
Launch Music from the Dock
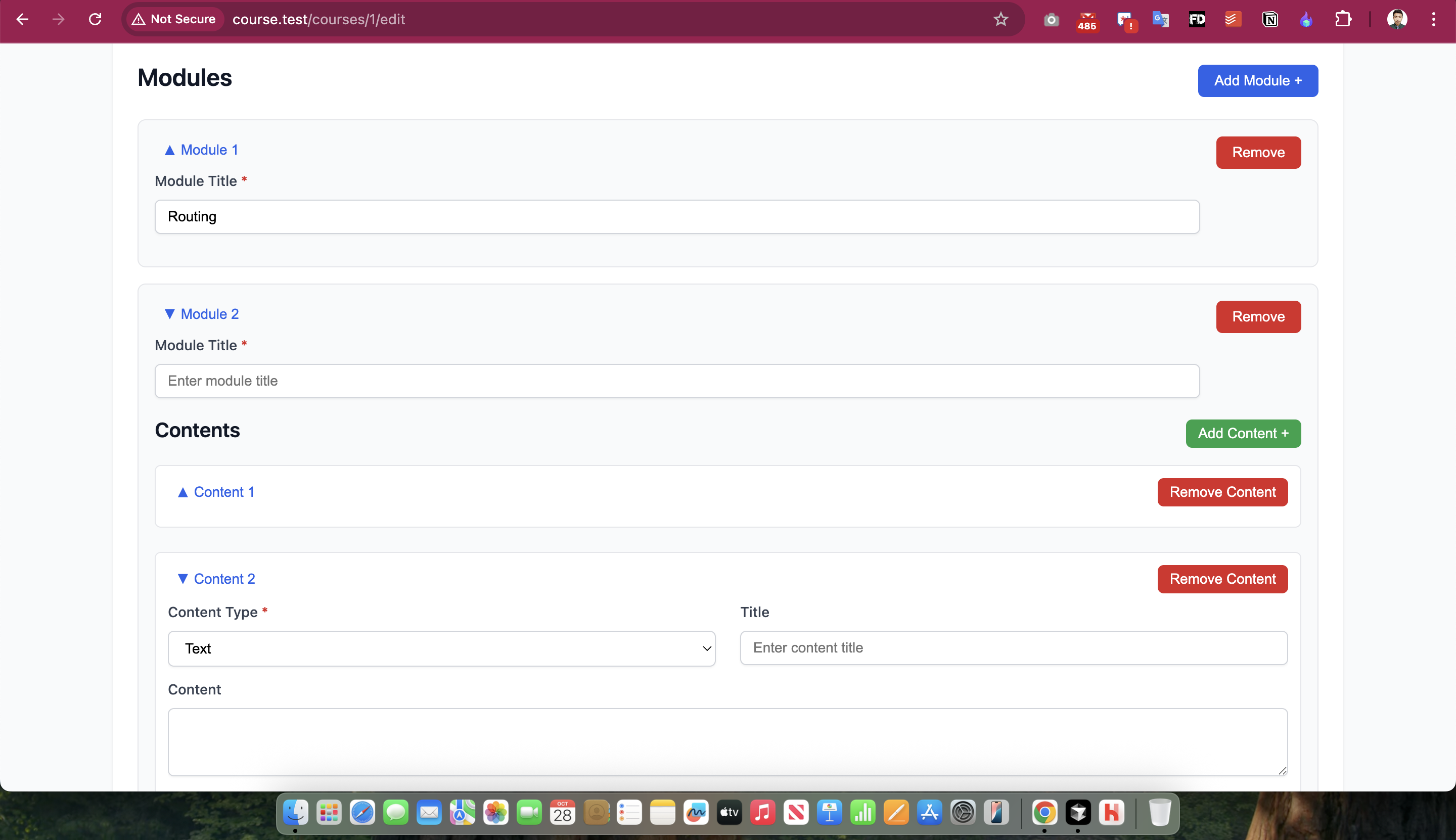point(762,812)
